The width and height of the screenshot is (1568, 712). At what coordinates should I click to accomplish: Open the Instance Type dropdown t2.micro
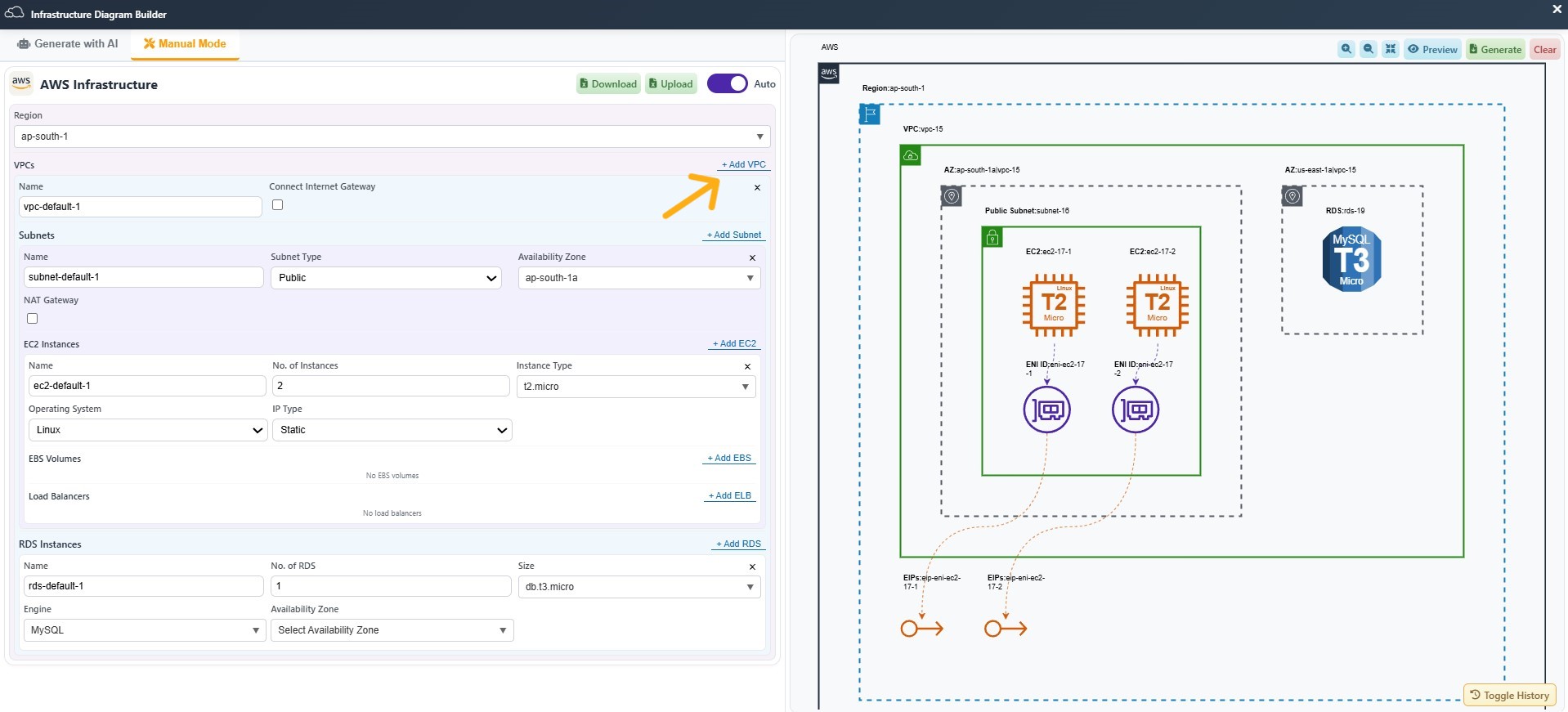coord(636,387)
